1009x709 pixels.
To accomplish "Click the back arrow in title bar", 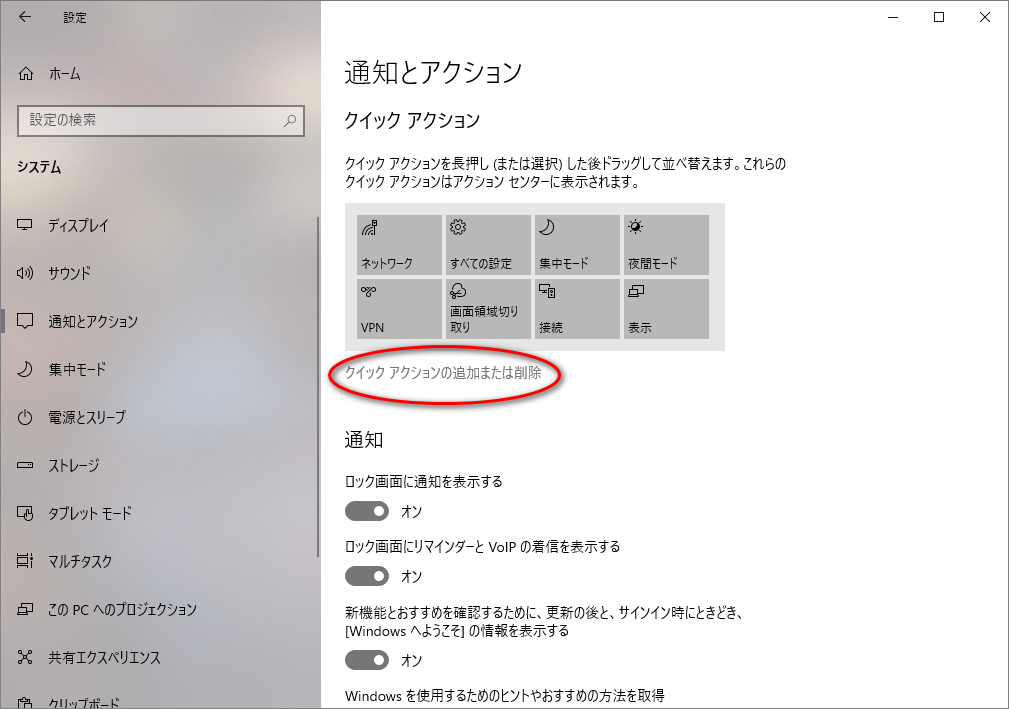I will point(25,17).
